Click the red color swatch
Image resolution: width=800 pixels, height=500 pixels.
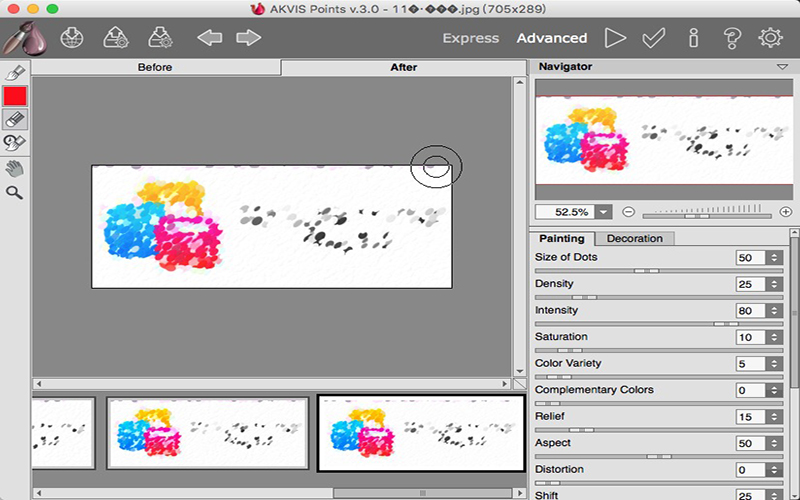[15, 96]
